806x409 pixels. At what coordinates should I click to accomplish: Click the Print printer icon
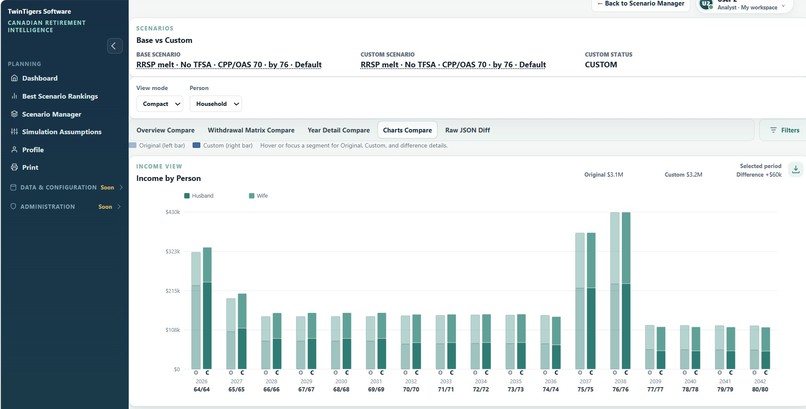tap(14, 167)
